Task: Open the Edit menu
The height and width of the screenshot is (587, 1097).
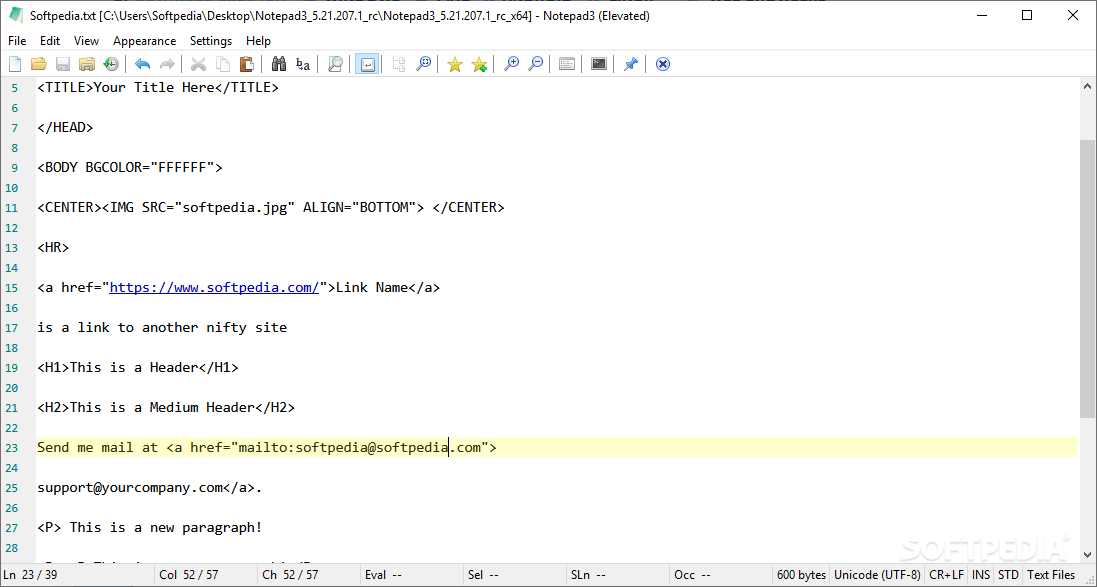Action: tap(50, 41)
